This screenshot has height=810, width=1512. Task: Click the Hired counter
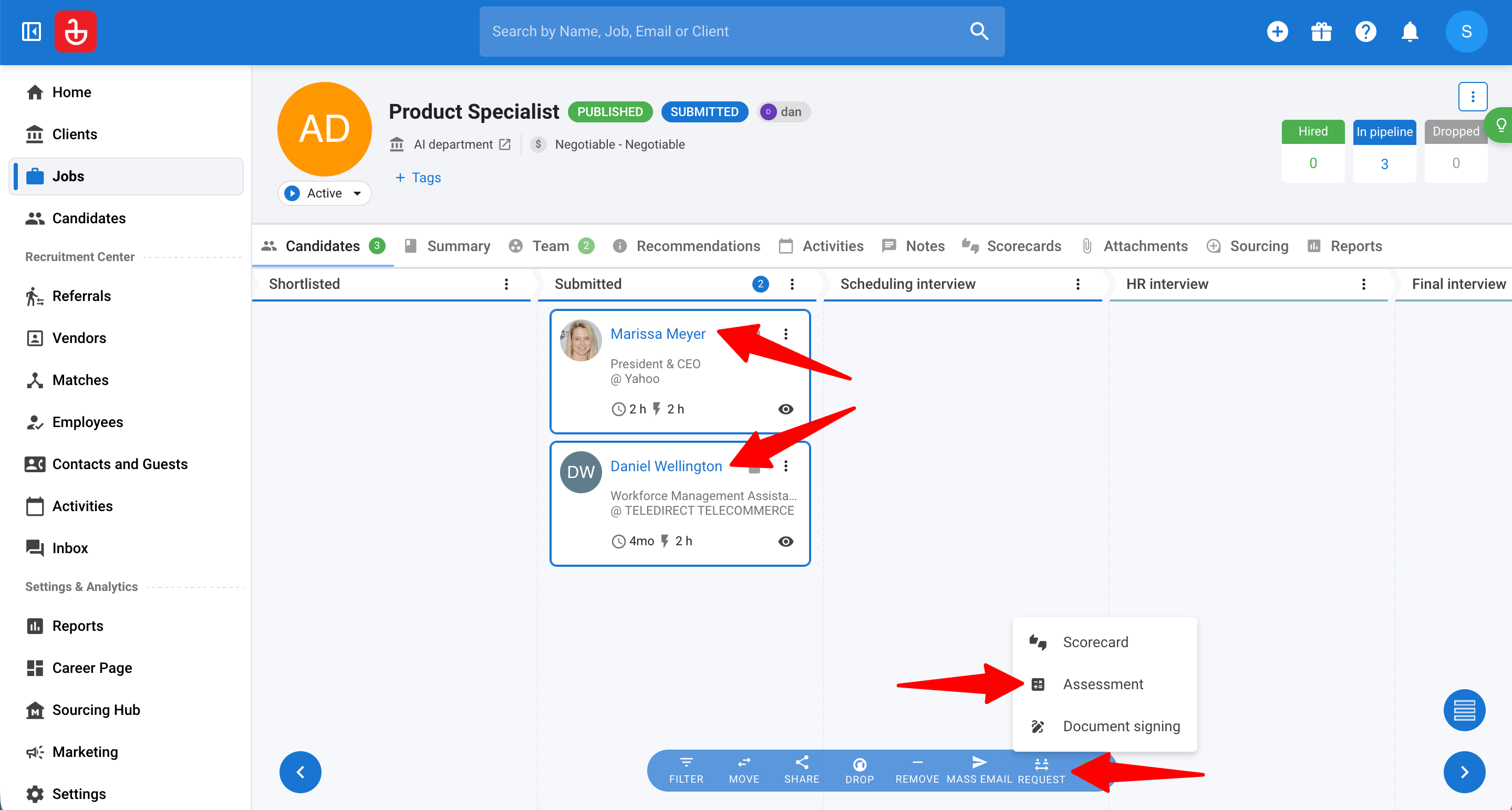(x=1312, y=151)
